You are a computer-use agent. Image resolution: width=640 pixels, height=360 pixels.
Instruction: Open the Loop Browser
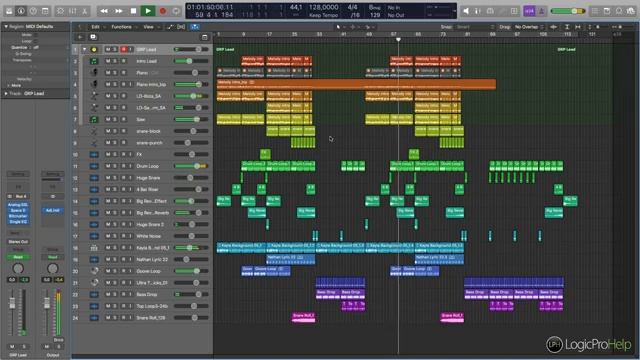(x=619, y=11)
